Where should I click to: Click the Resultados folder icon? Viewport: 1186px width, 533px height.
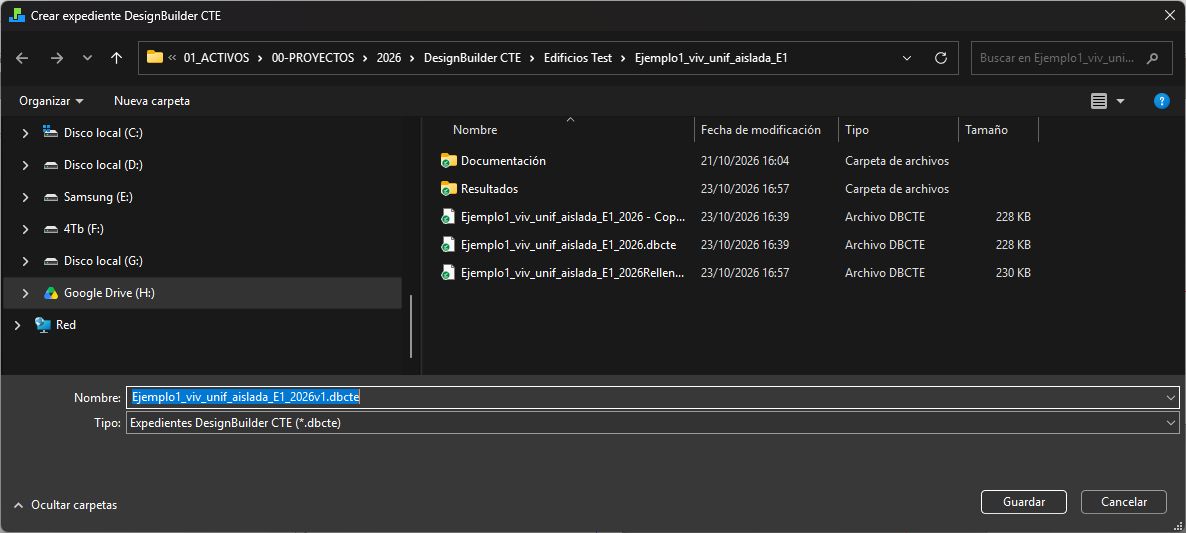point(449,189)
